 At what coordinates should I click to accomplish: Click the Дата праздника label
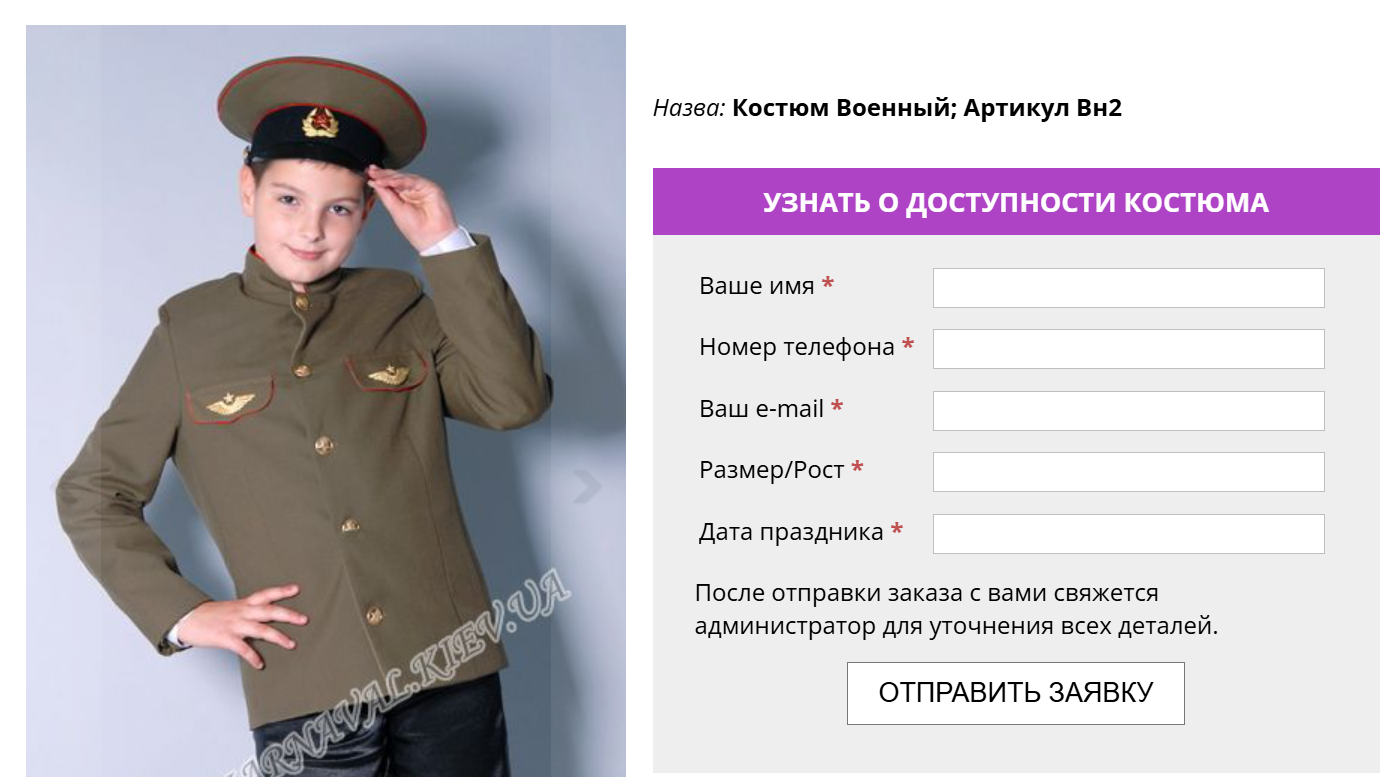click(x=791, y=532)
